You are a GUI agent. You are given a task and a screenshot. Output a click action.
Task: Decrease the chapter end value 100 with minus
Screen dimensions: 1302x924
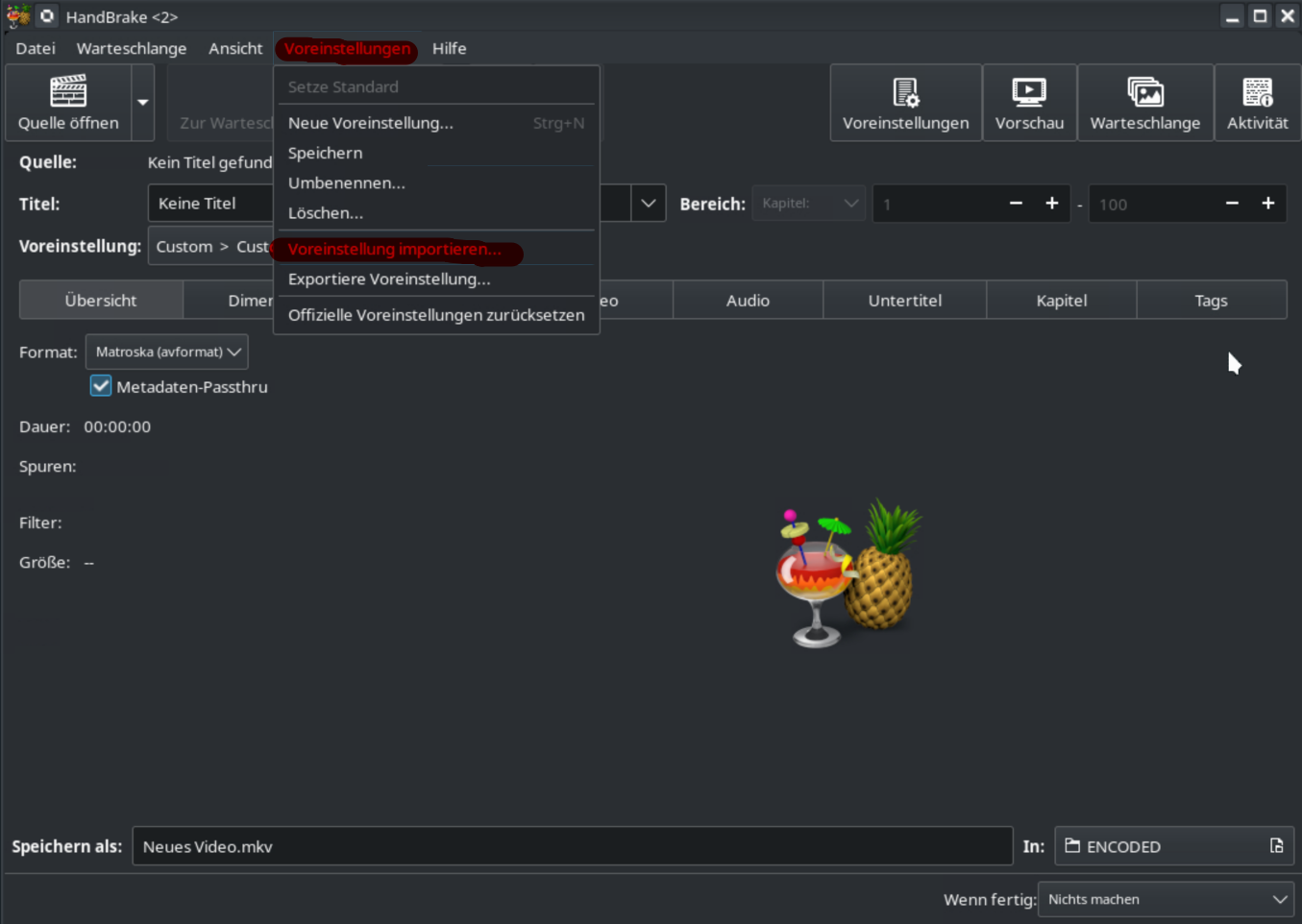pos(1232,204)
